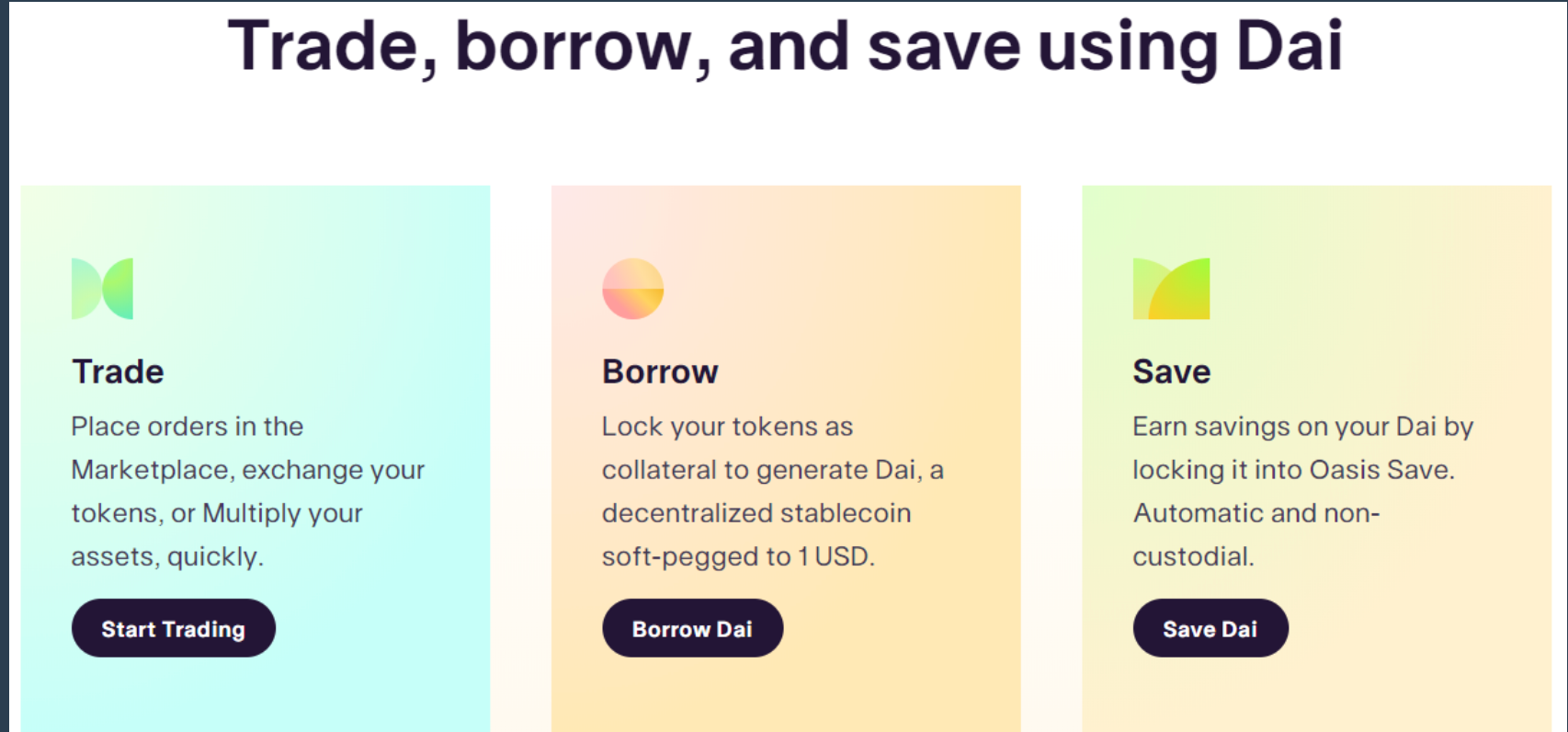
Task: Click the 'Trade, borrow, and save using Dai' title
Action: coord(785,46)
